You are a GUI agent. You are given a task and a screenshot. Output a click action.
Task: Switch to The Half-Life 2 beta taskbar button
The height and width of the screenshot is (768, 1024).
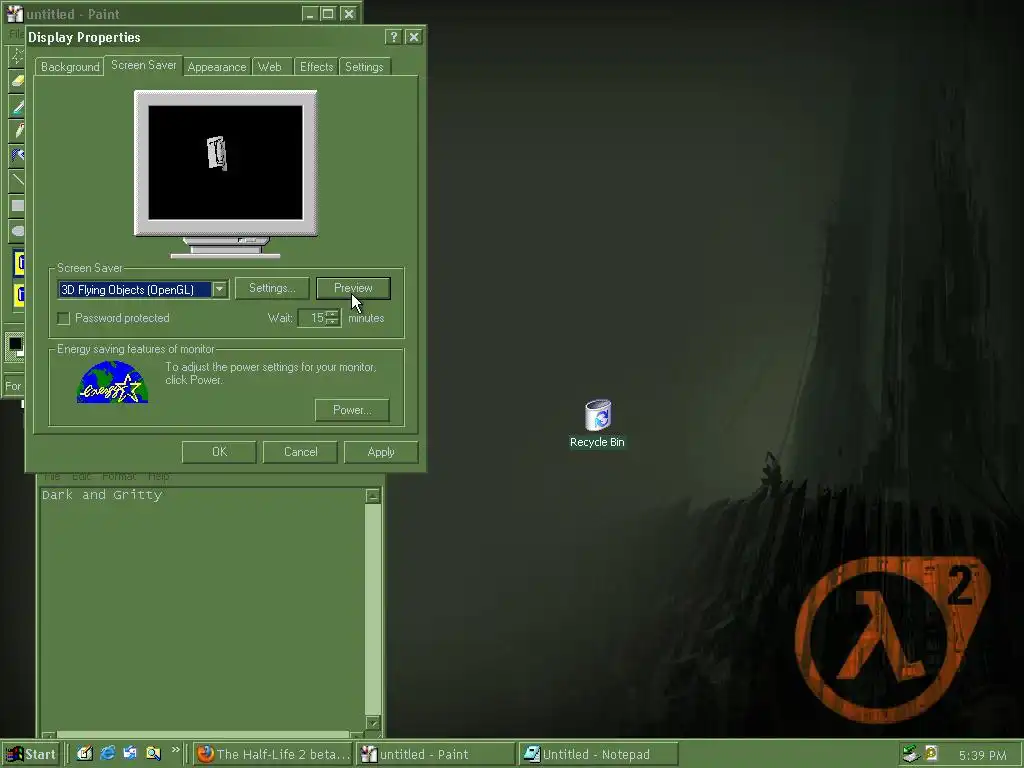[273, 754]
